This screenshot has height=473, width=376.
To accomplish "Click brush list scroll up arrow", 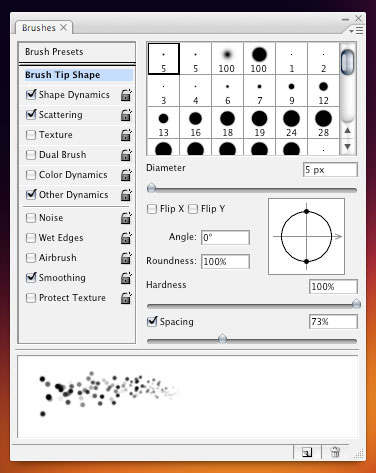I will pyautogui.click(x=348, y=130).
